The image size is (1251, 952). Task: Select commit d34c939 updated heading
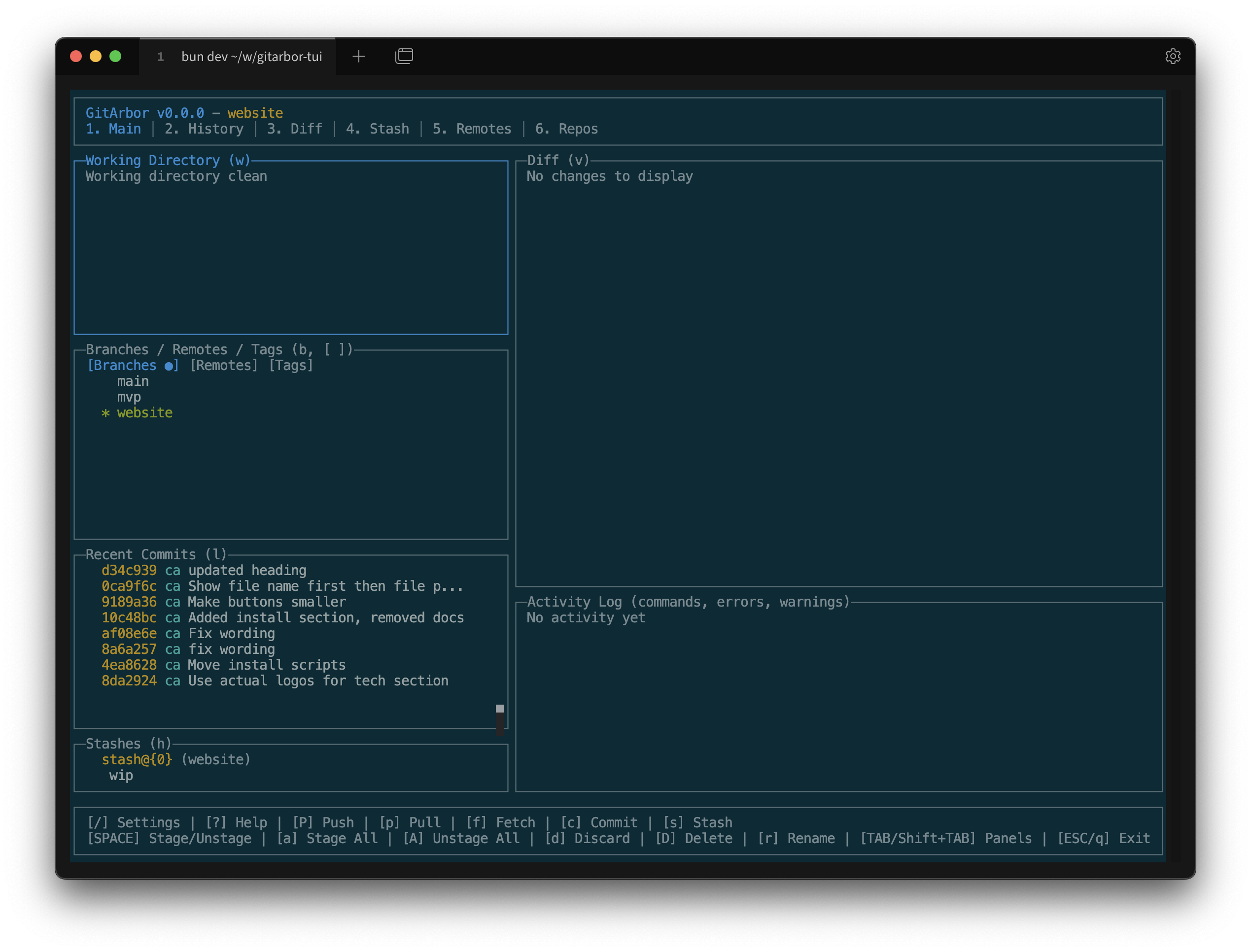(x=204, y=570)
